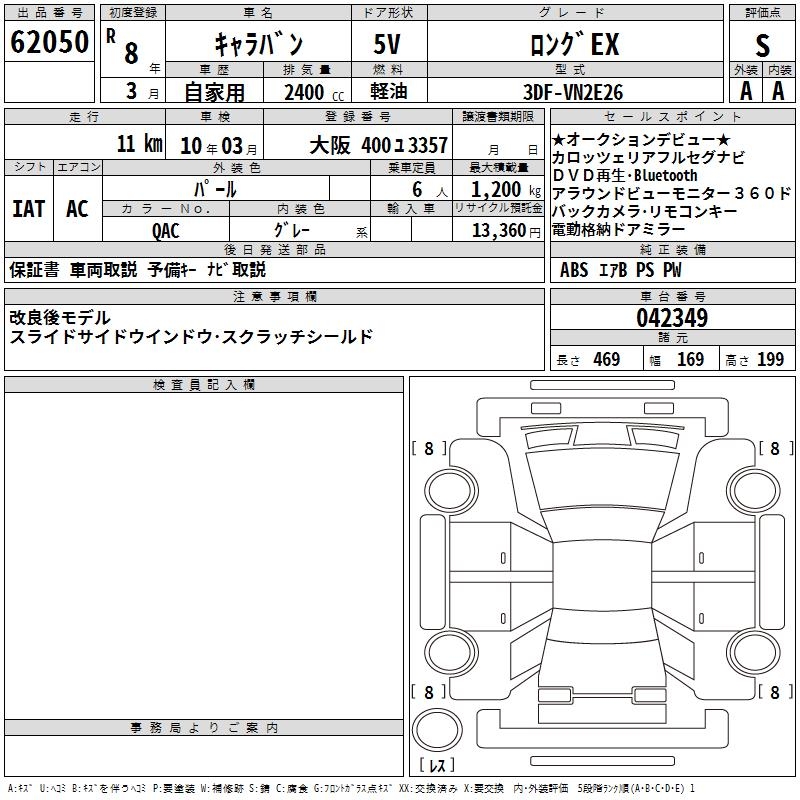This screenshot has height=800, width=800.
Task: Click standard equipment ABS エアB PS PW
Action: click(x=620, y=270)
